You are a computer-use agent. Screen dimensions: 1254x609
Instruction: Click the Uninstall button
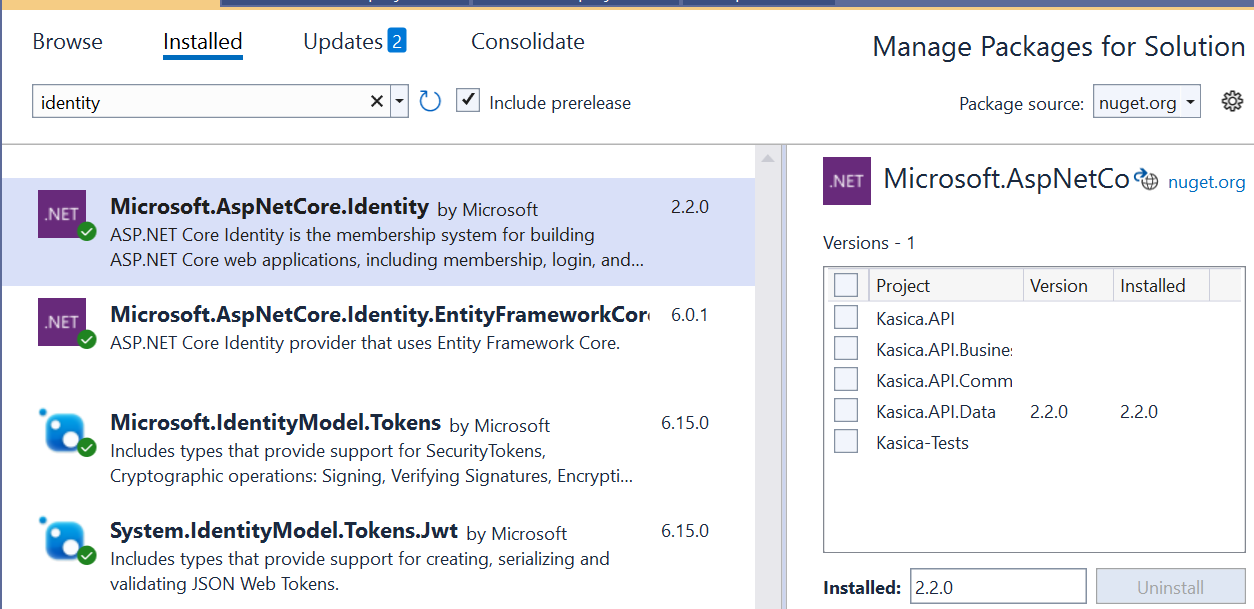pyautogui.click(x=1170, y=587)
